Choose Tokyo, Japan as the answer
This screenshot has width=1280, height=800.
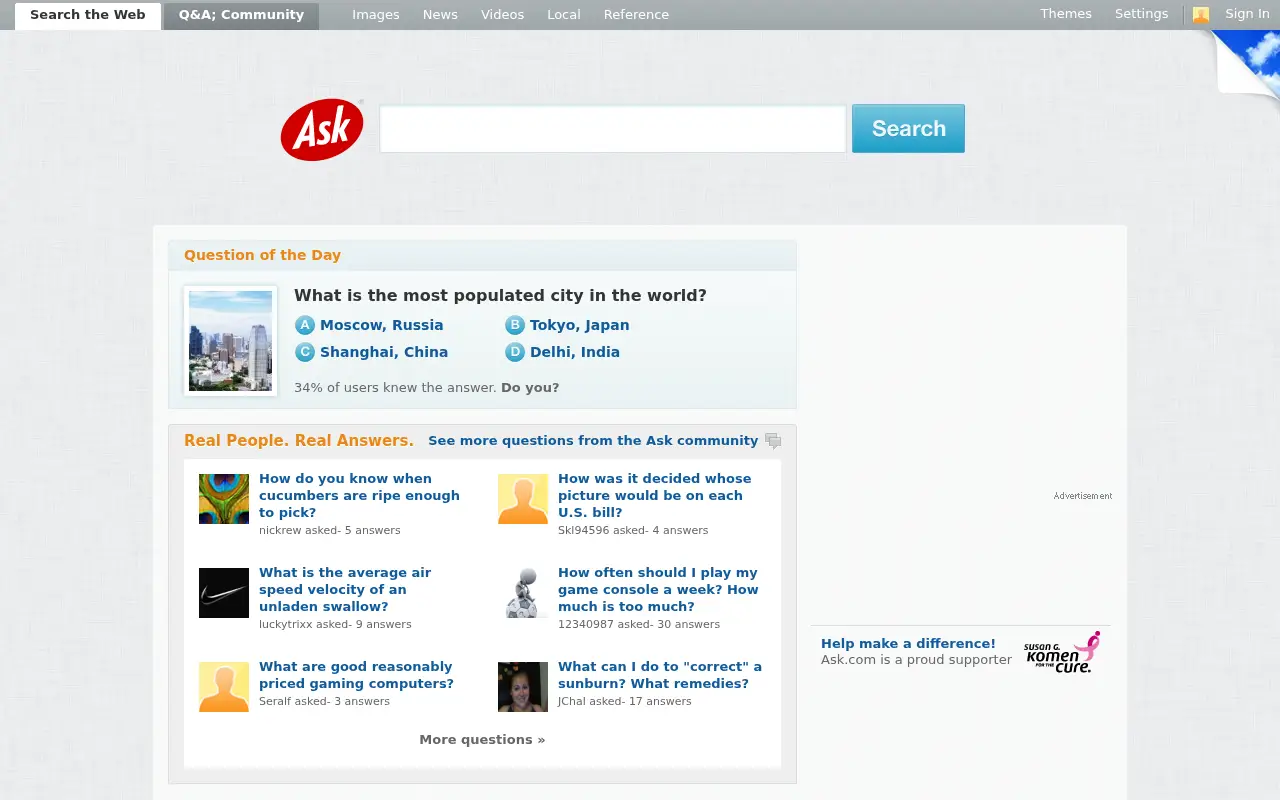click(580, 325)
